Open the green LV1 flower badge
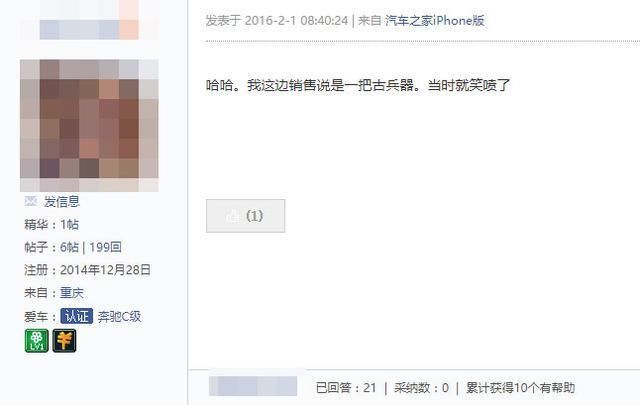 click(x=37, y=341)
